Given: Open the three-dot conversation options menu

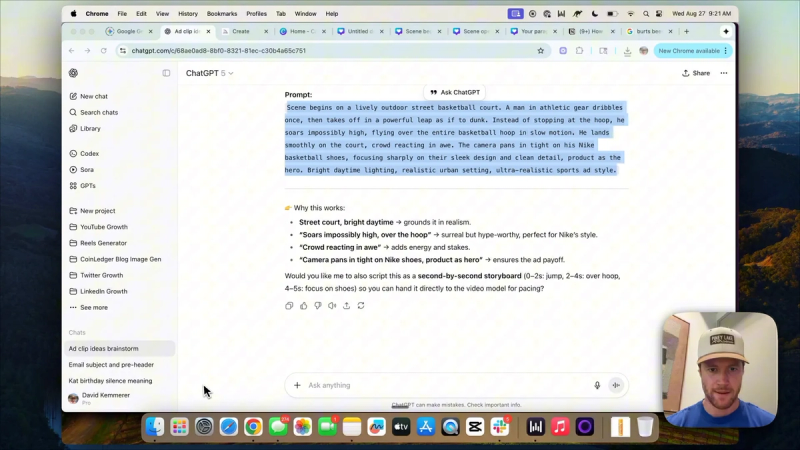Looking at the screenshot, I should click(723, 73).
